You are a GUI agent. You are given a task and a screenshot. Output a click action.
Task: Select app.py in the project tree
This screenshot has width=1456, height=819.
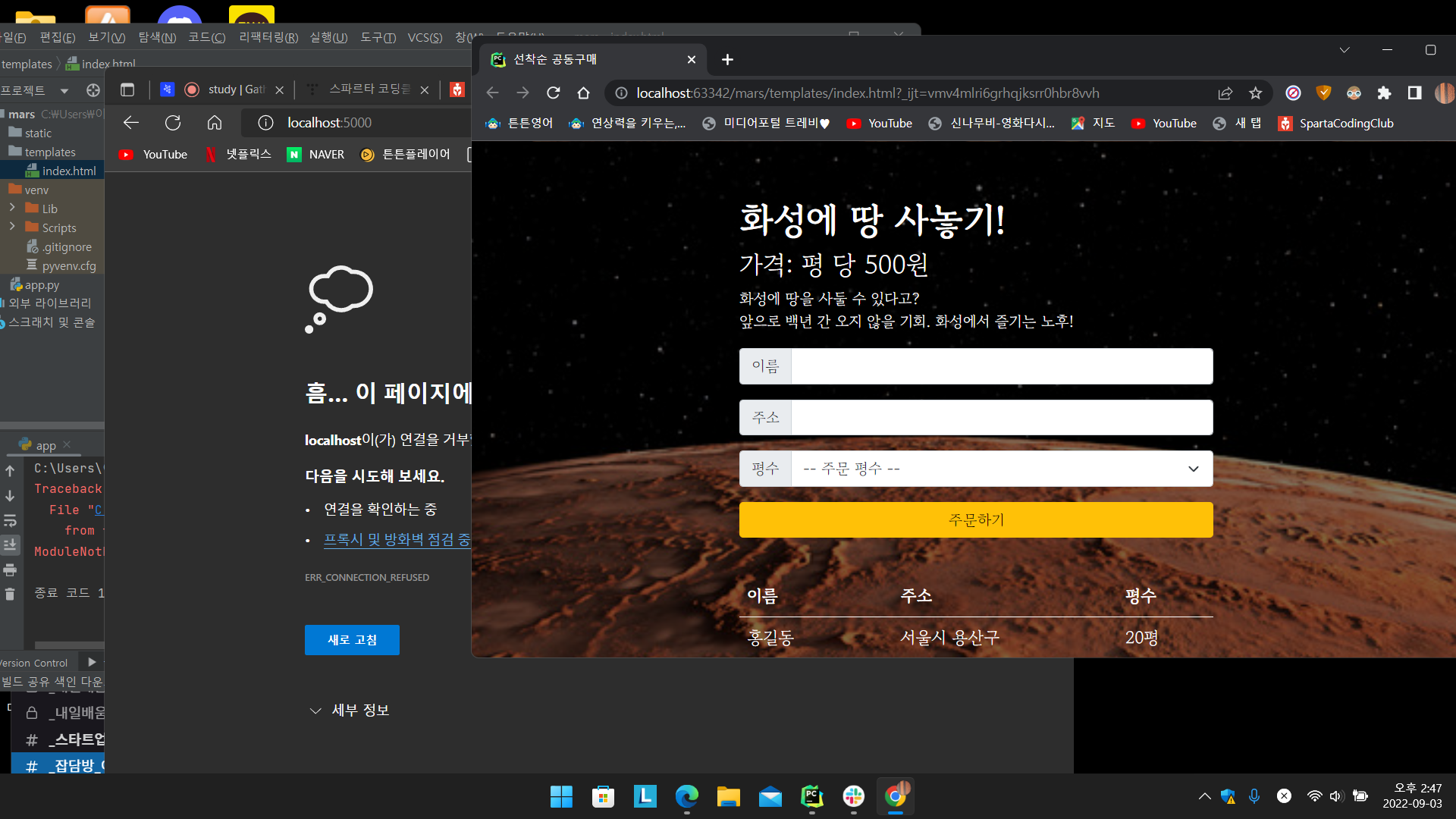click(x=34, y=285)
